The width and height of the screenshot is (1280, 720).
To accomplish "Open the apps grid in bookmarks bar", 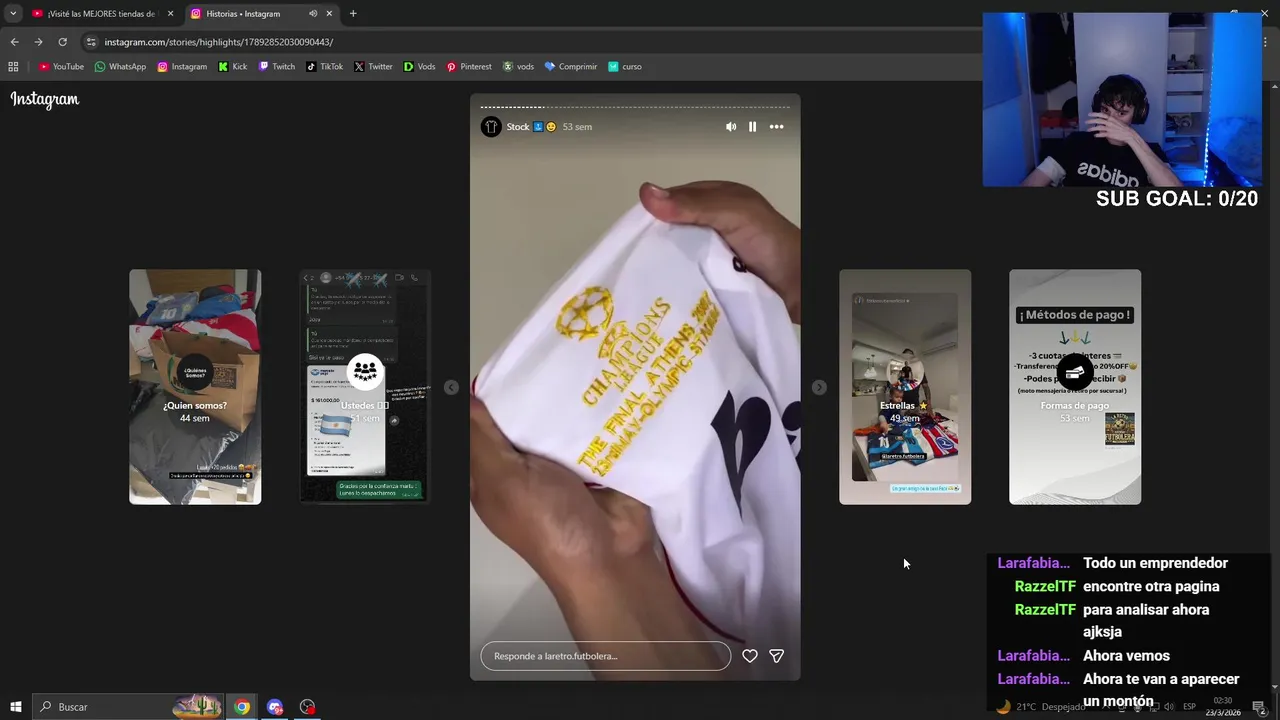I will click(13, 67).
